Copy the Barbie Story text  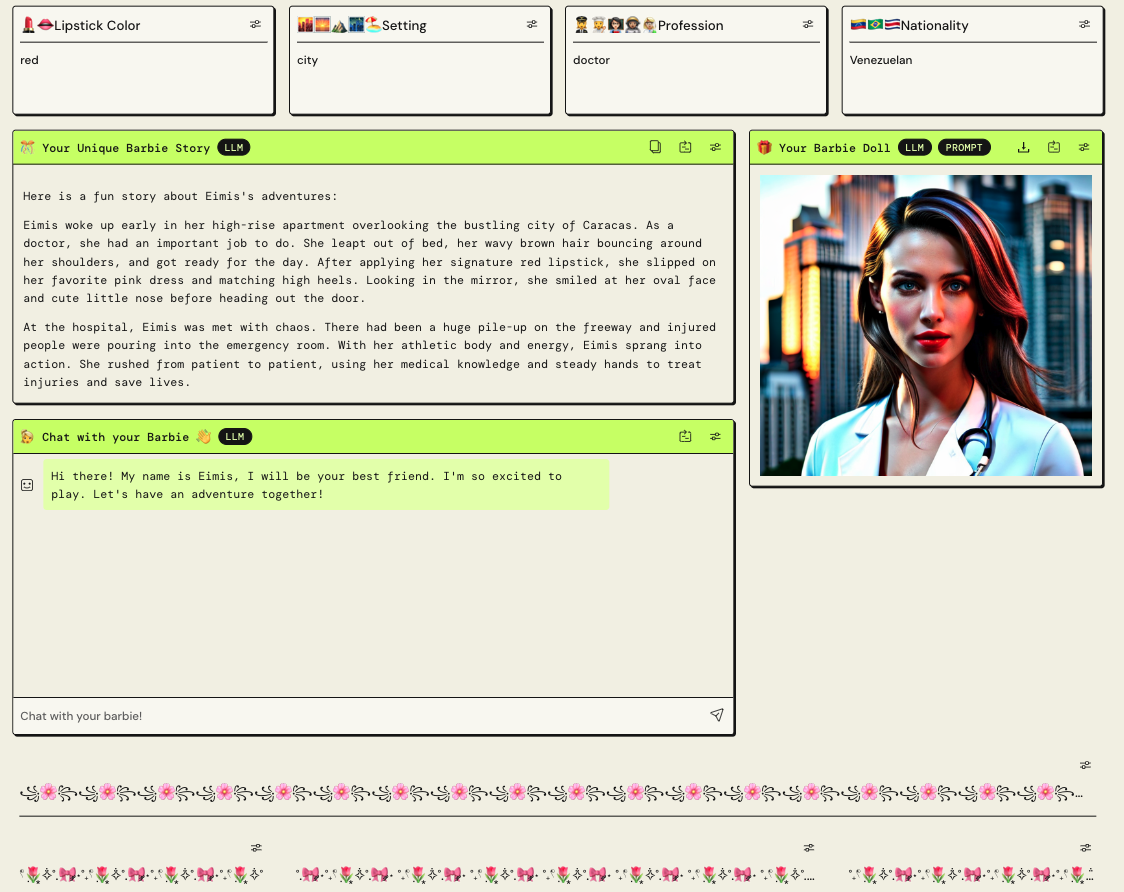(655, 147)
